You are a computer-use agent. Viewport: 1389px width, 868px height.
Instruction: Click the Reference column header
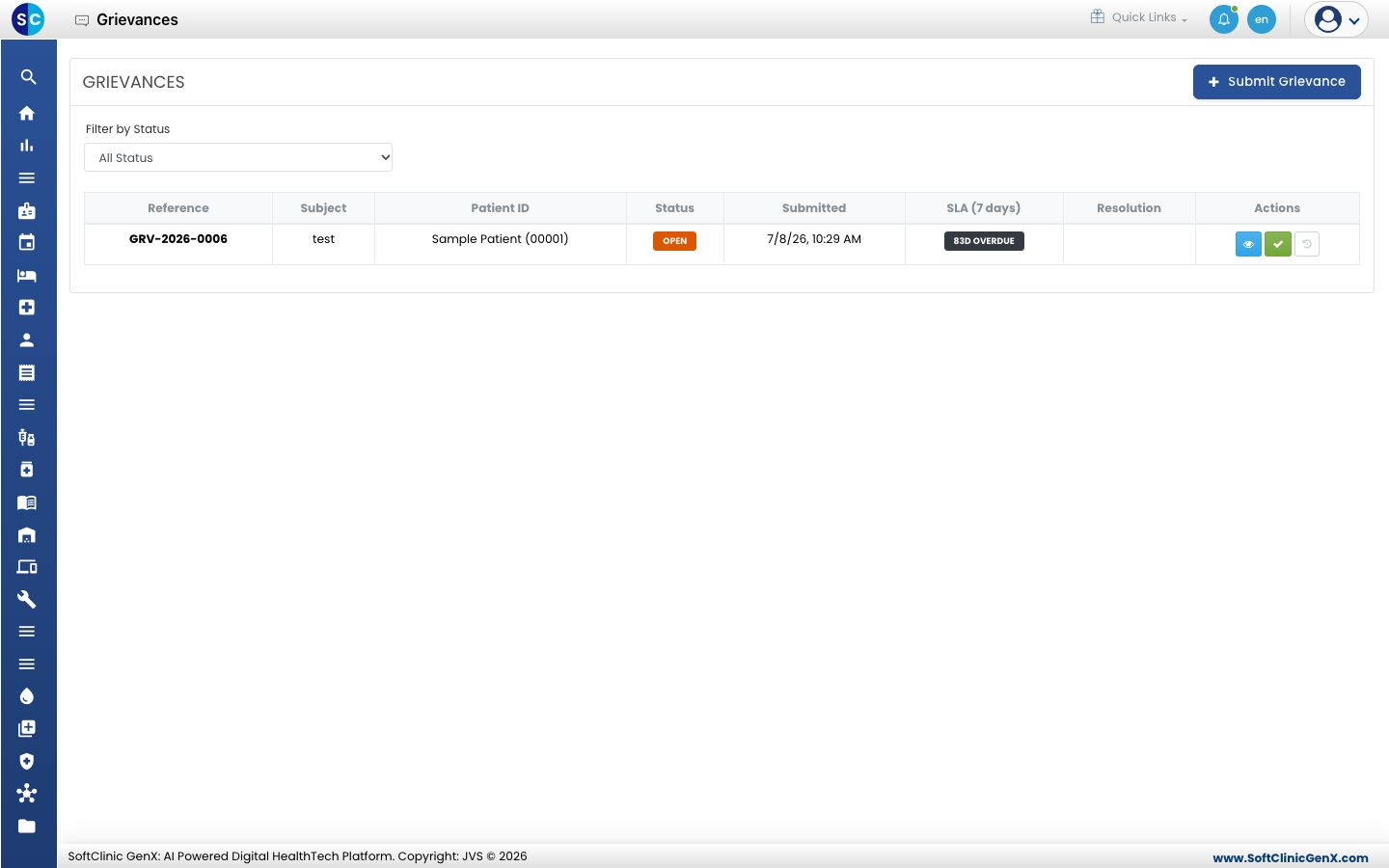point(178,208)
